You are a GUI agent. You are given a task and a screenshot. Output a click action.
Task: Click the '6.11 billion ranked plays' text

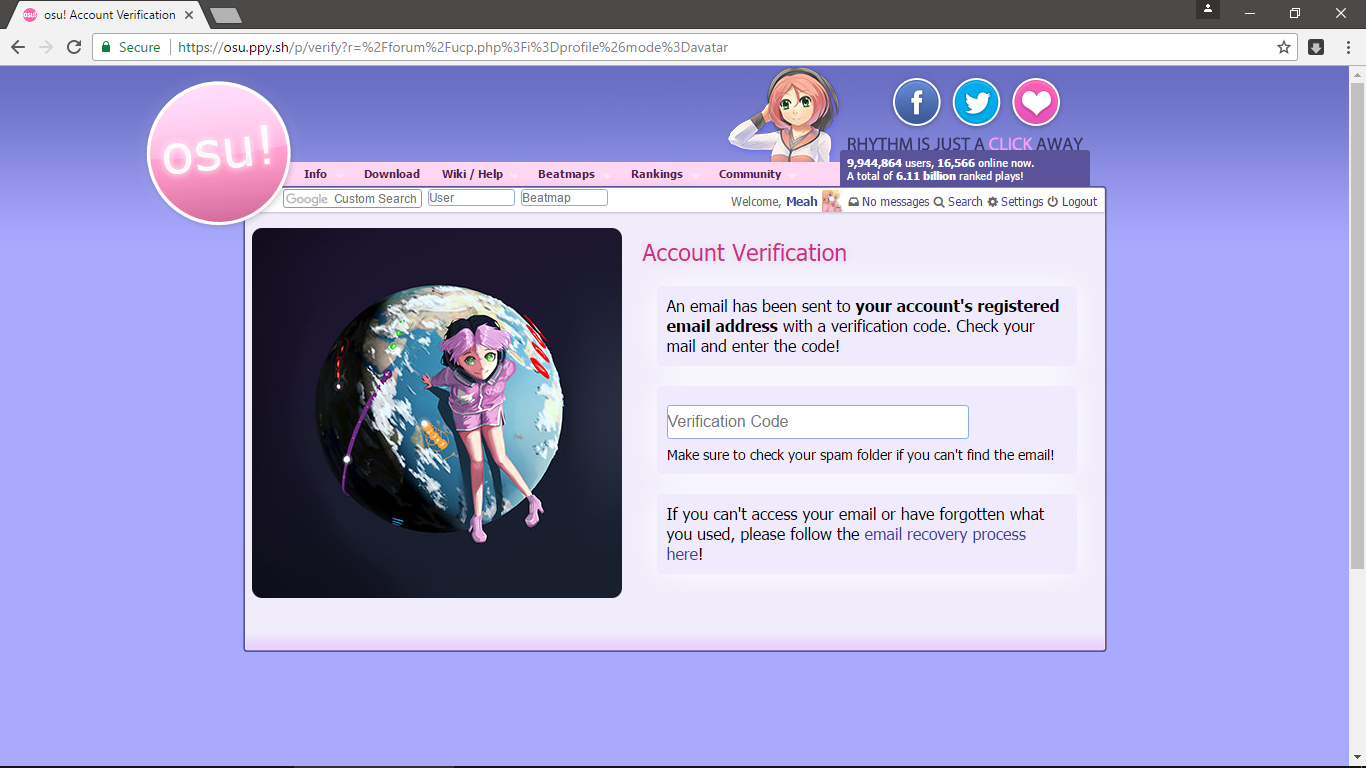(959, 176)
